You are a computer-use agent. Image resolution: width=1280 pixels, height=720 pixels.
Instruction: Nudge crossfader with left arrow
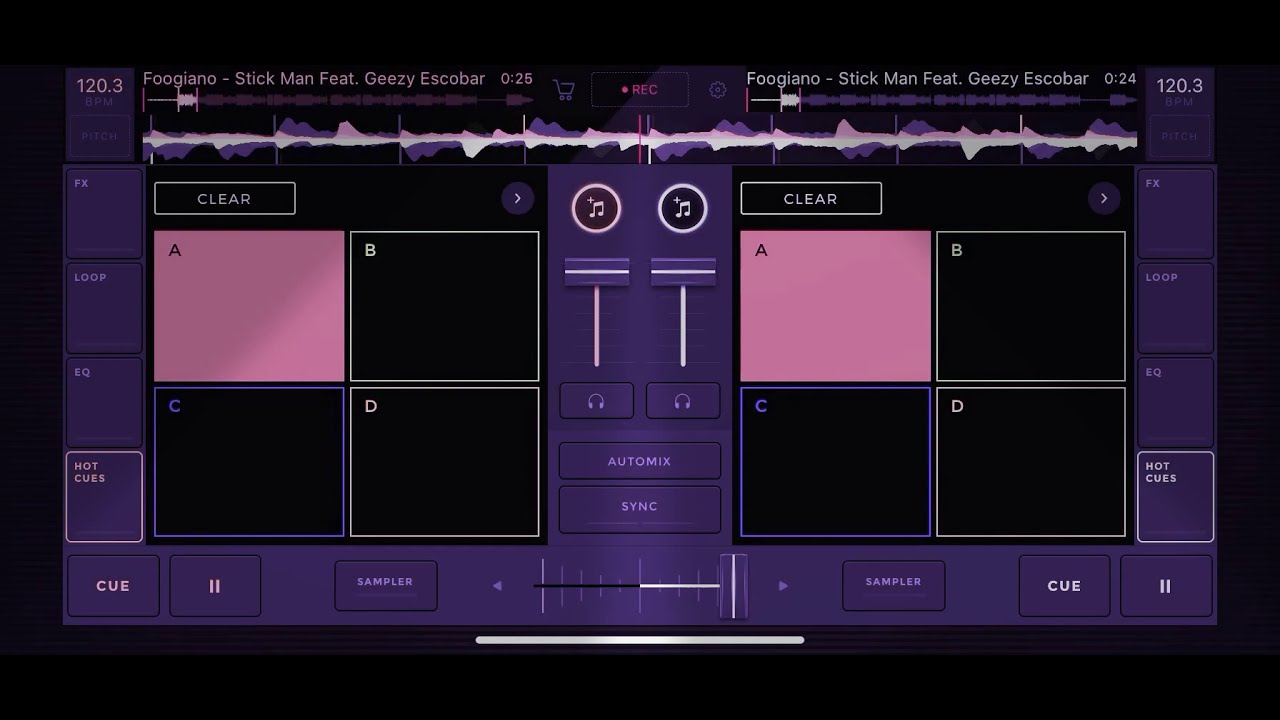(497, 586)
